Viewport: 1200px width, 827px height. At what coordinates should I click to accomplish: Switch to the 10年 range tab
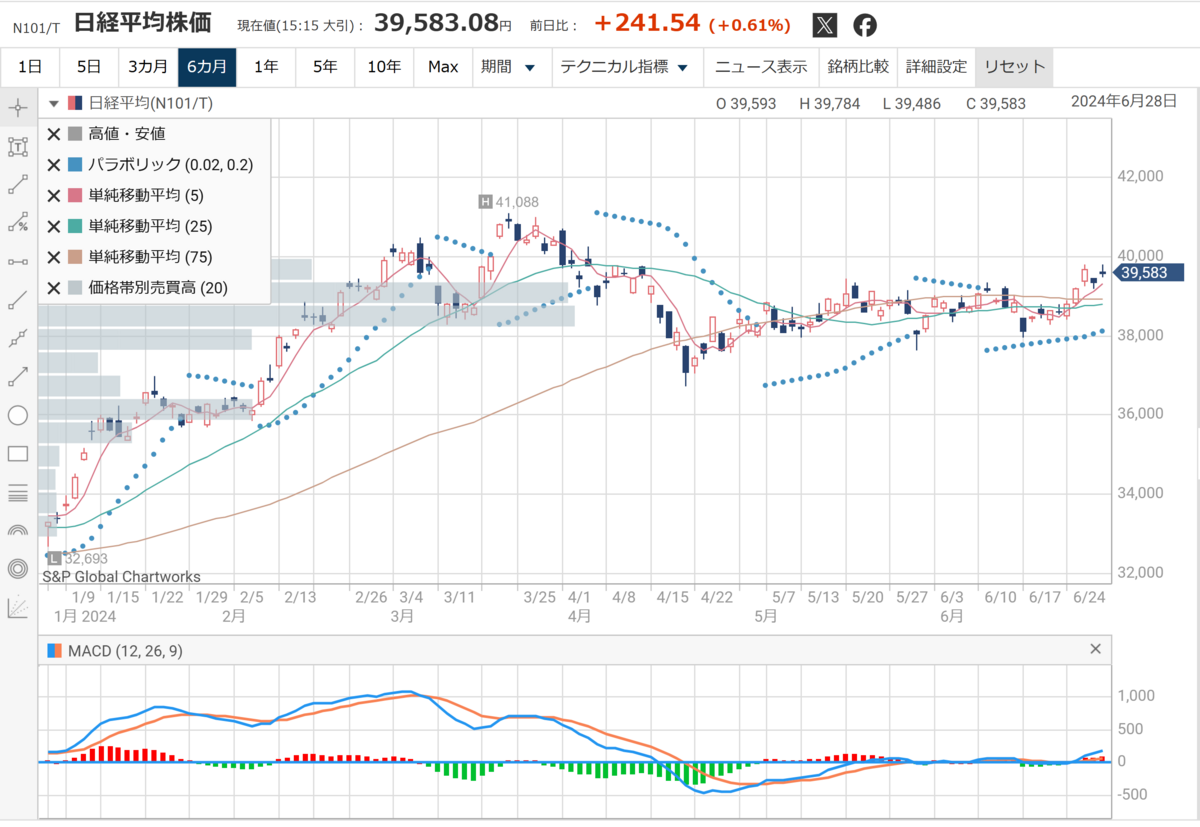pyautogui.click(x=384, y=67)
